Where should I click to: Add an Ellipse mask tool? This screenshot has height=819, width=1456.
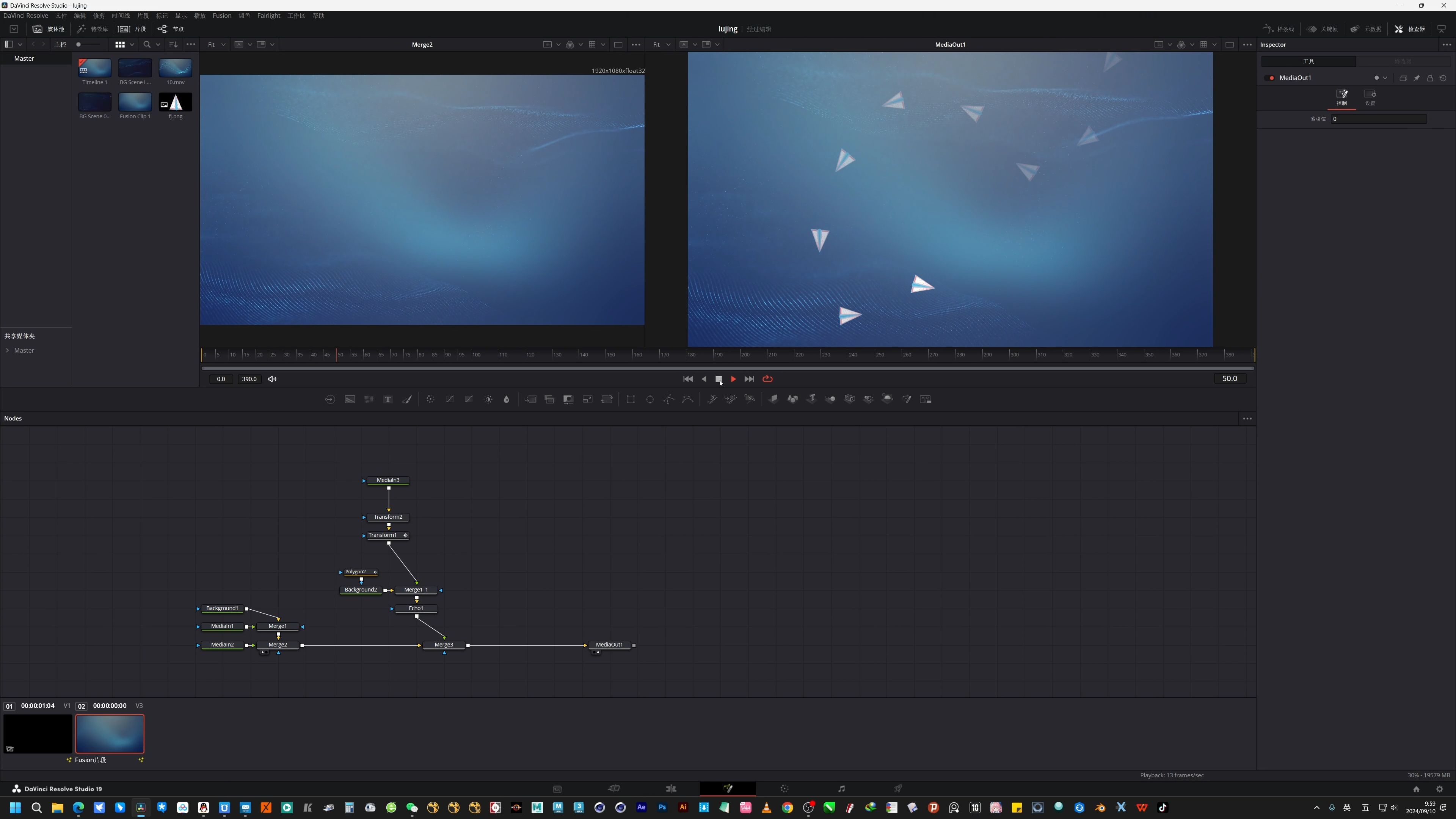(650, 400)
